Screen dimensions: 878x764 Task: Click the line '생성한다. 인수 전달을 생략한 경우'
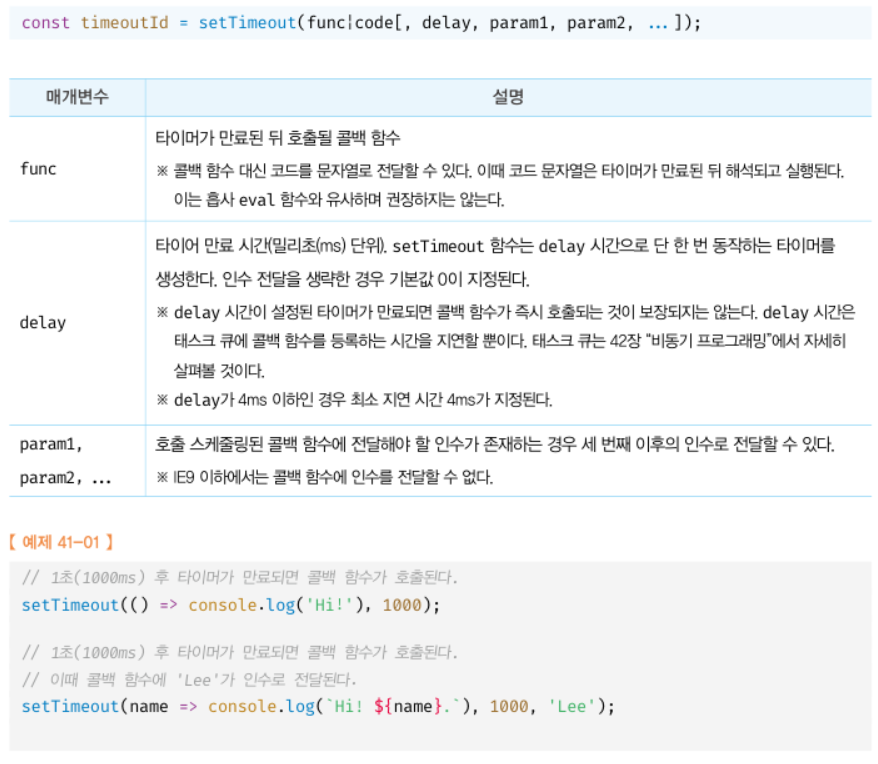(x=342, y=279)
